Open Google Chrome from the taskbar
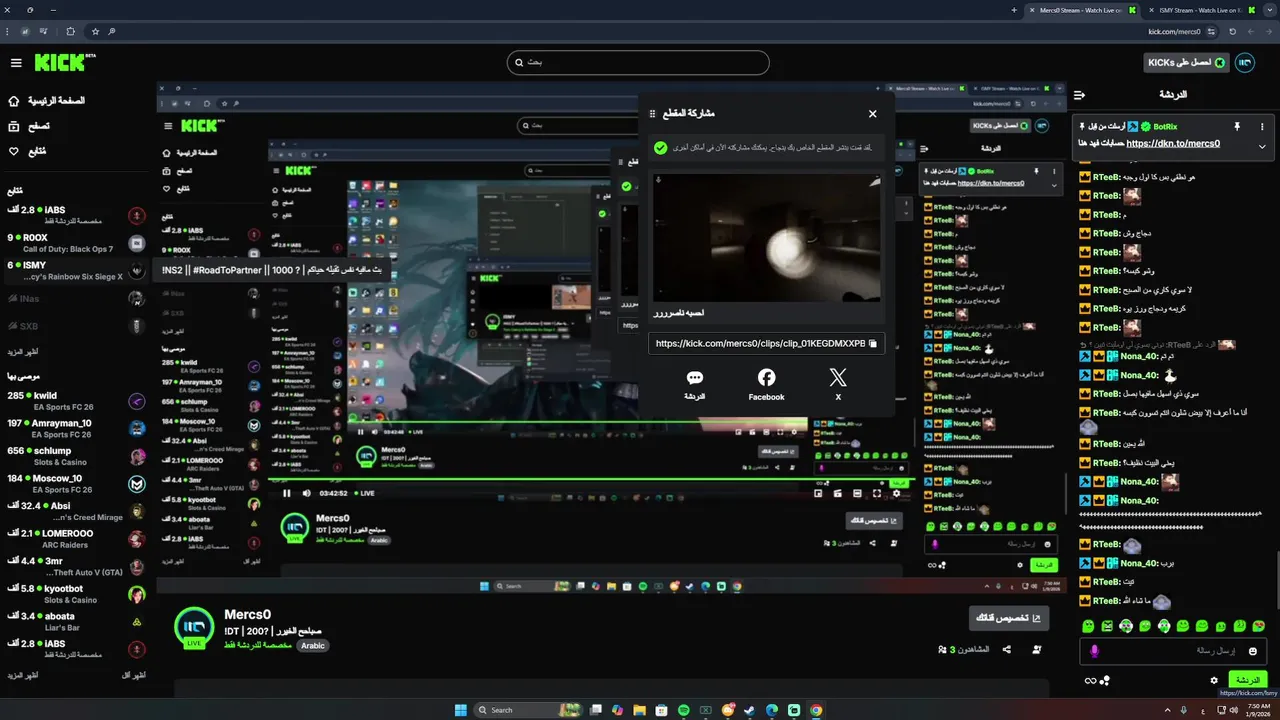The image size is (1280, 720). tap(816, 710)
